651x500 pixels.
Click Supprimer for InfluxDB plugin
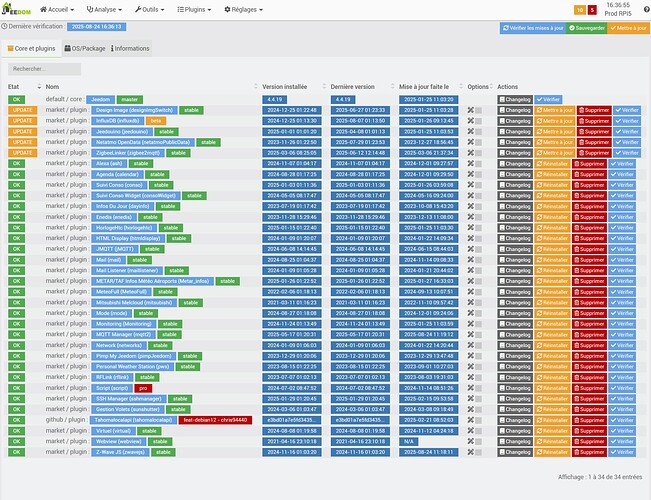coord(594,121)
